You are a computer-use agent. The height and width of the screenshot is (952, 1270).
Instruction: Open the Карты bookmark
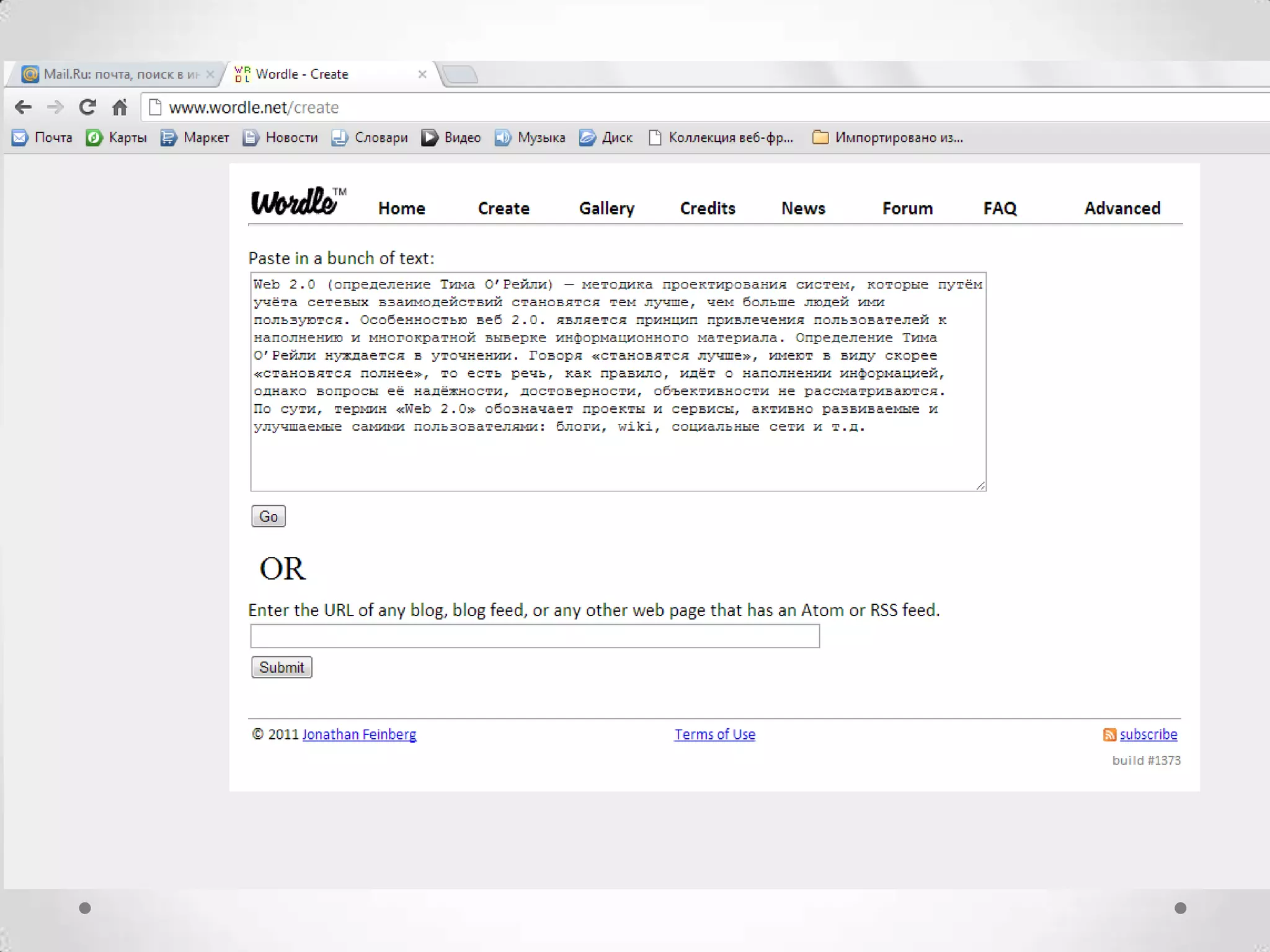pyautogui.click(x=117, y=138)
